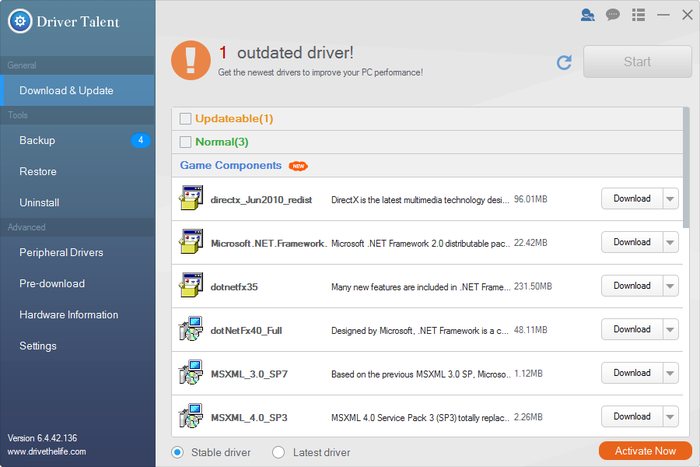Go to Restore in sidebar
The height and width of the screenshot is (467, 700).
78,171
